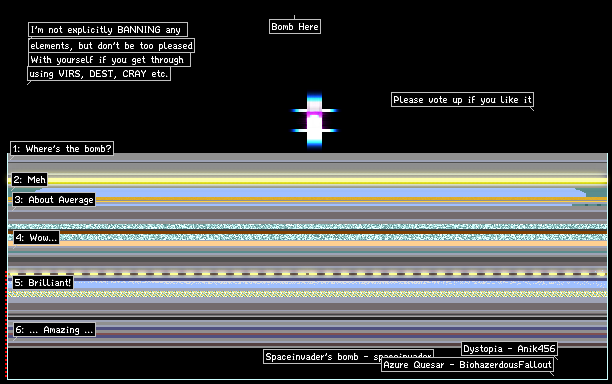This screenshot has width=612, height=384.
Task: Click the 'Spaceinvader's bomb' sign
Action: (348, 357)
